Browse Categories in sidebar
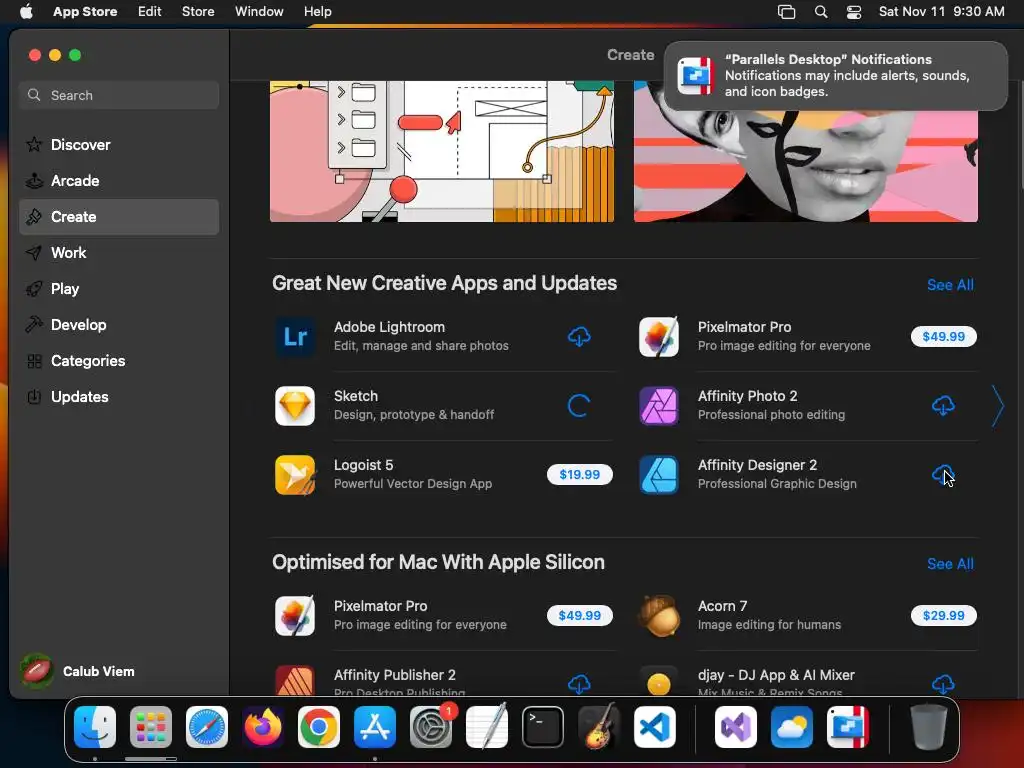The height and width of the screenshot is (768, 1024). click(x=119, y=360)
